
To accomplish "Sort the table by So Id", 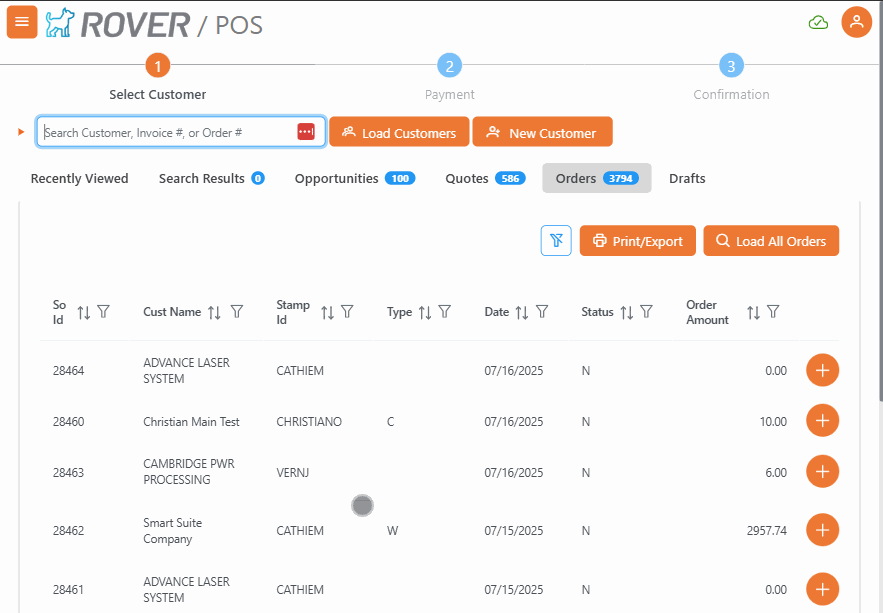I will 84,312.
